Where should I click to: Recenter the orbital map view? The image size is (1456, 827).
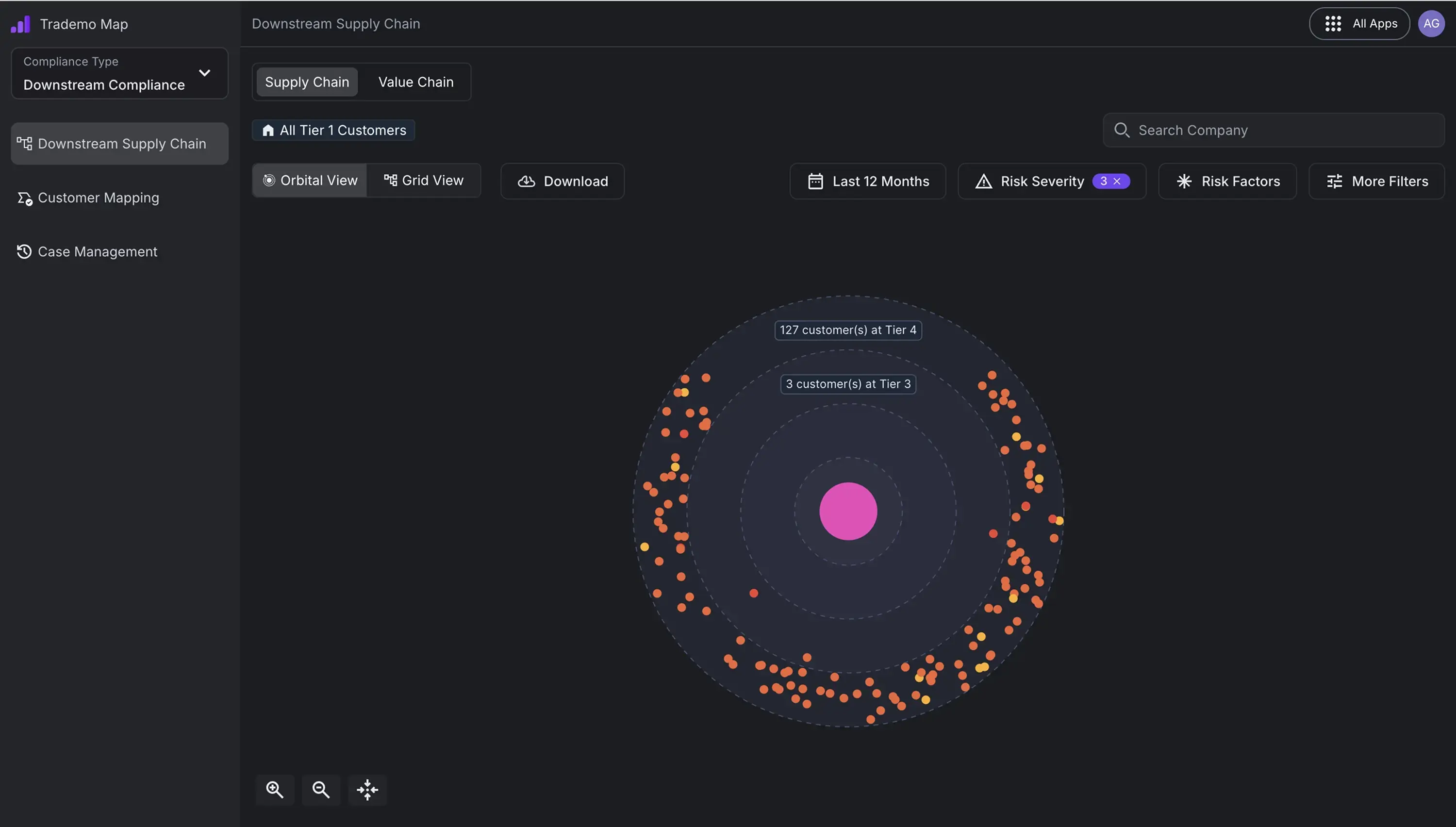(x=367, y=790)
